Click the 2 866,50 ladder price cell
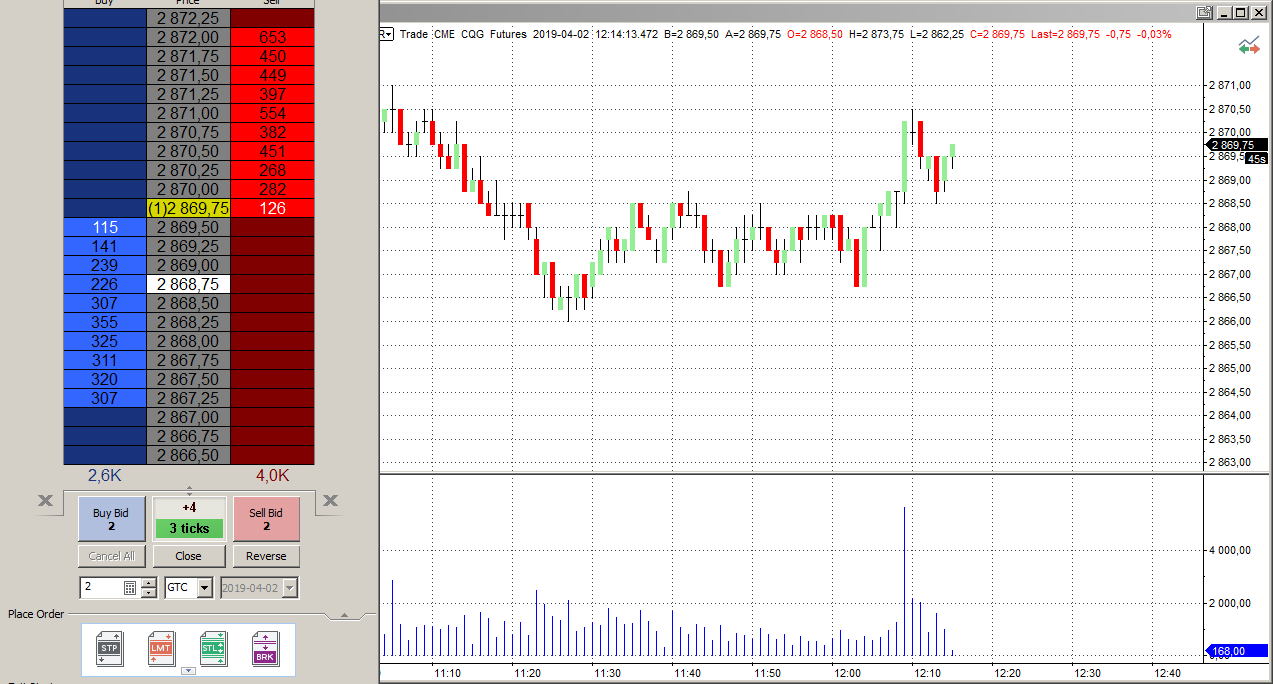Viewport: 1273px width, 684px height. pyautogui.click(x=188, y=455)
